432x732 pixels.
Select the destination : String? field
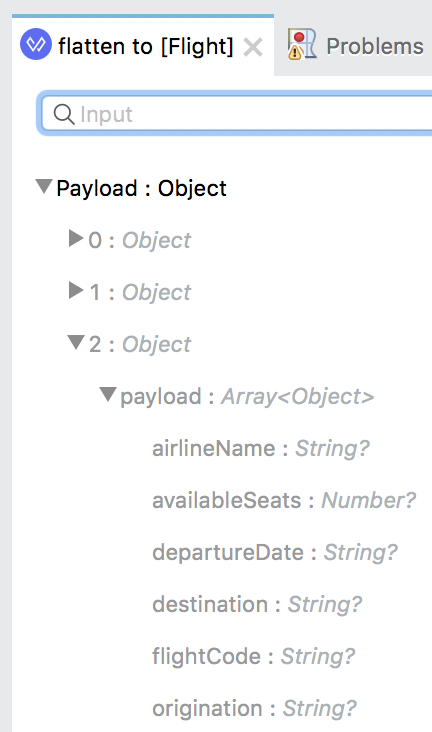[257, 605]
